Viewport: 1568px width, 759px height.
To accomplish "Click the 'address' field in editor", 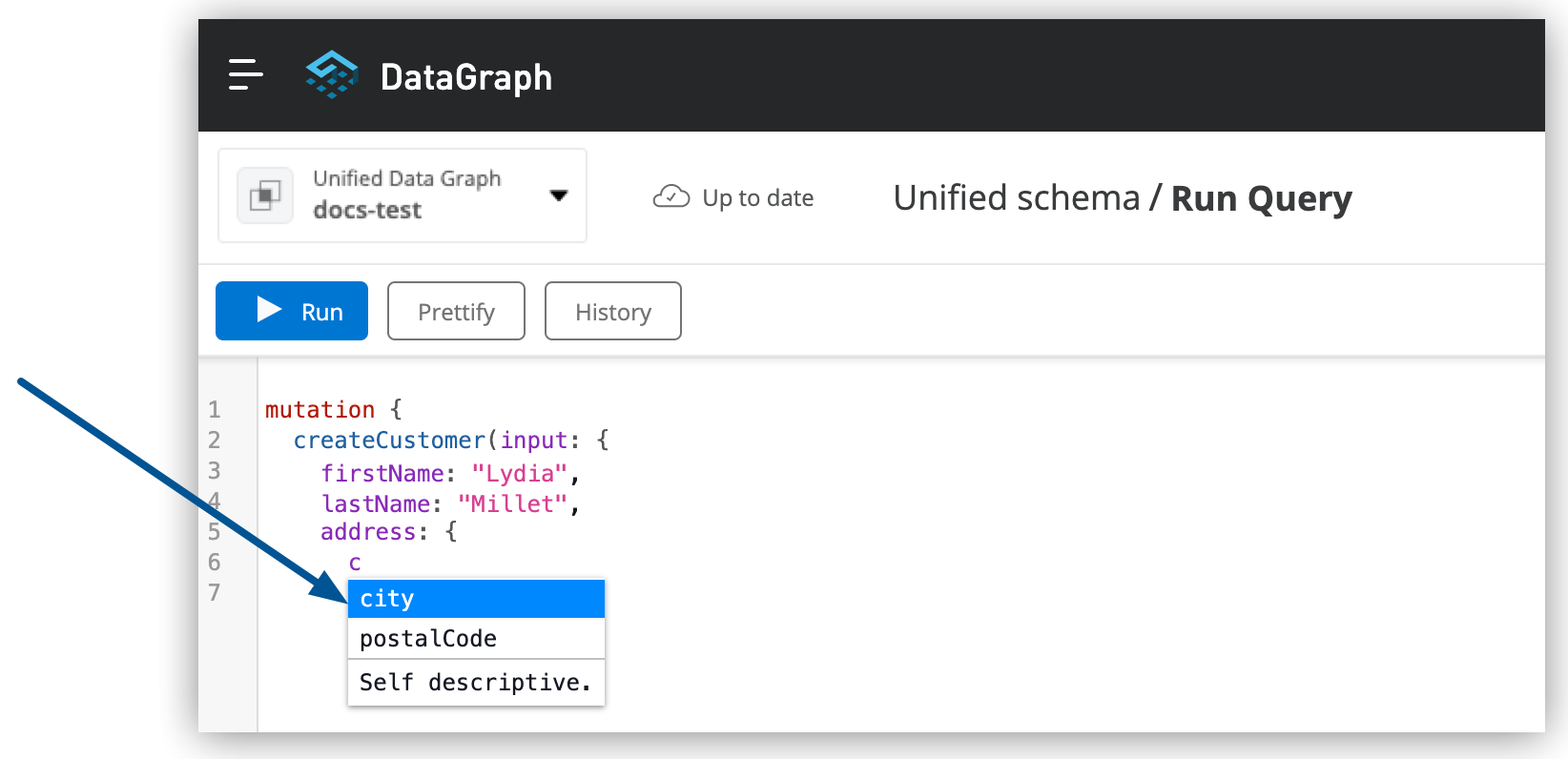I will tap(368, 532).
